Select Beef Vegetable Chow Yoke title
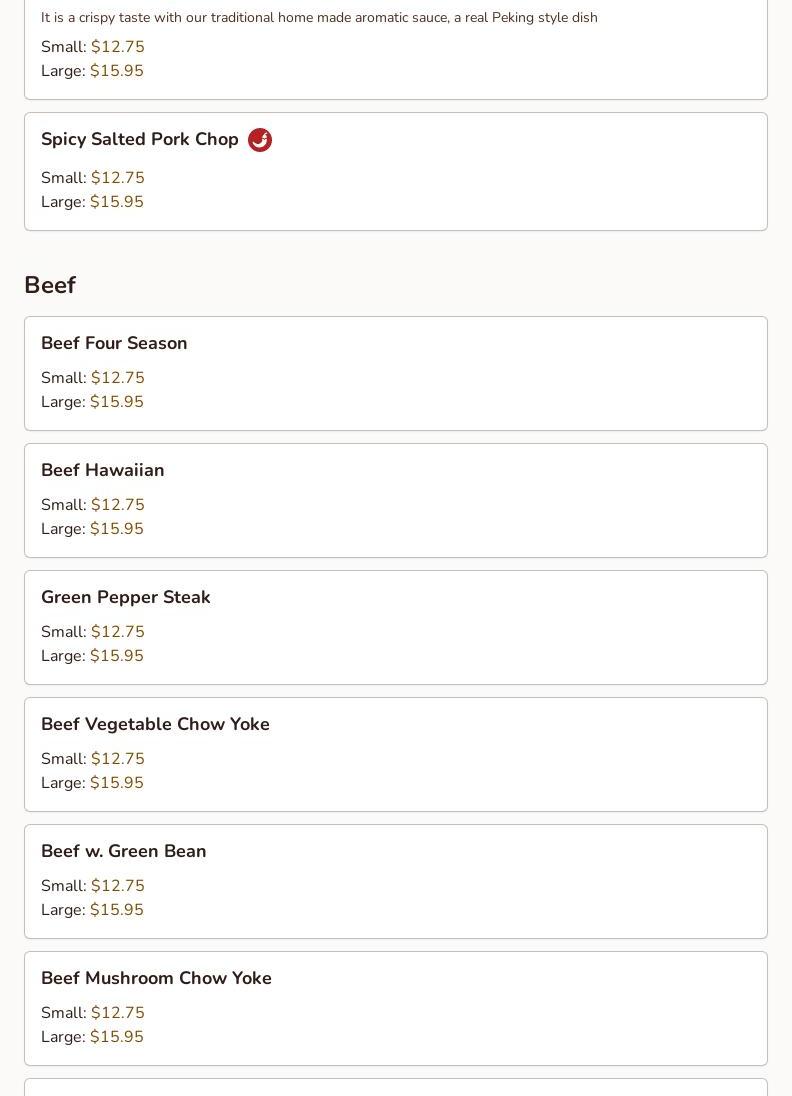Image resolution: width=792 pixels, height=1096 pixels. pyautogui.click(x=155, y=724)
